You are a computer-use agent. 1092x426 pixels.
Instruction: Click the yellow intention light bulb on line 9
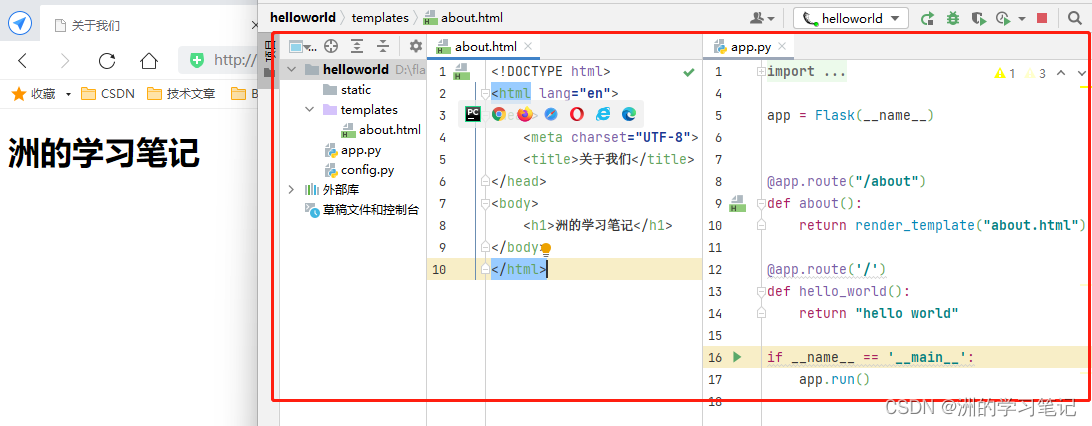pyautogui.click(x=546, y=249)
